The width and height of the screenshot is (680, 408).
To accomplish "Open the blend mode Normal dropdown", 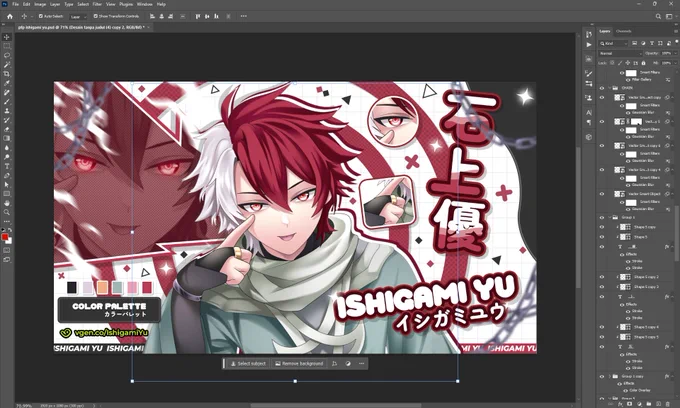I will 620,53.
